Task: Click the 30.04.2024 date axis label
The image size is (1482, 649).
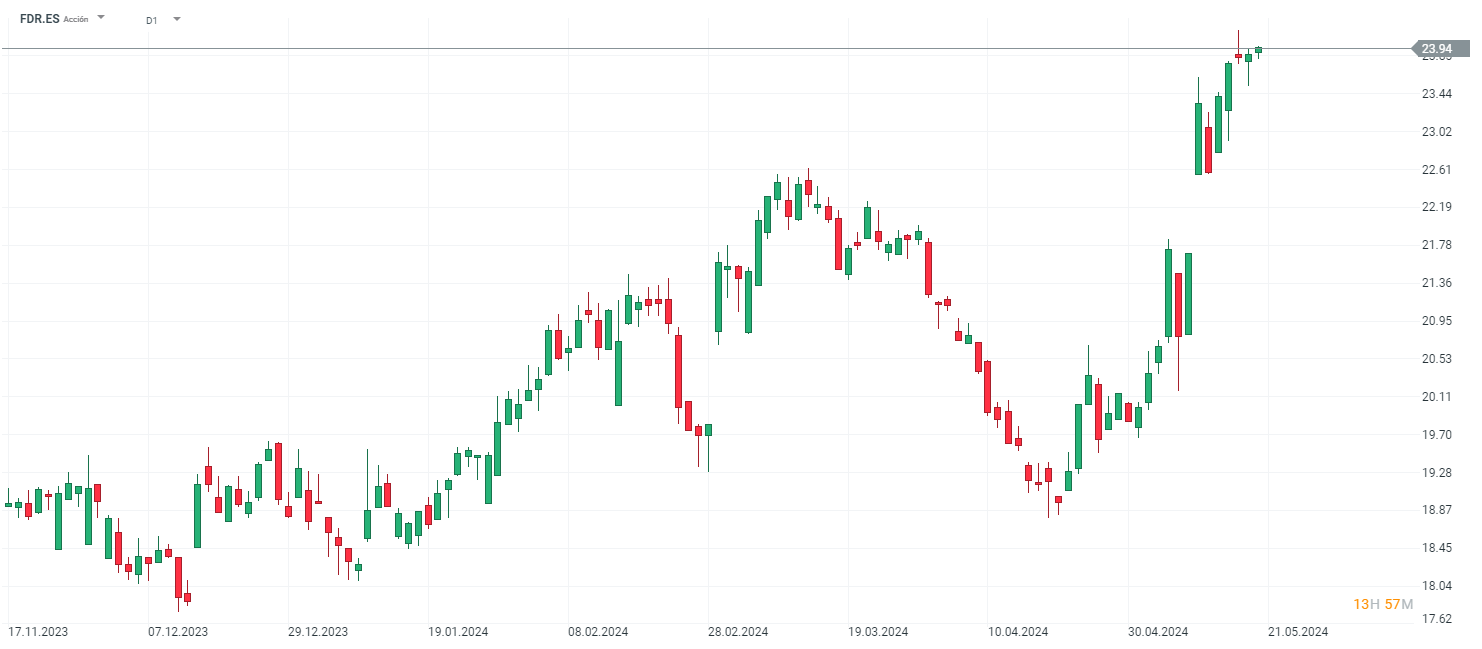Action: pyautogui.click(x=1158, y=632)
